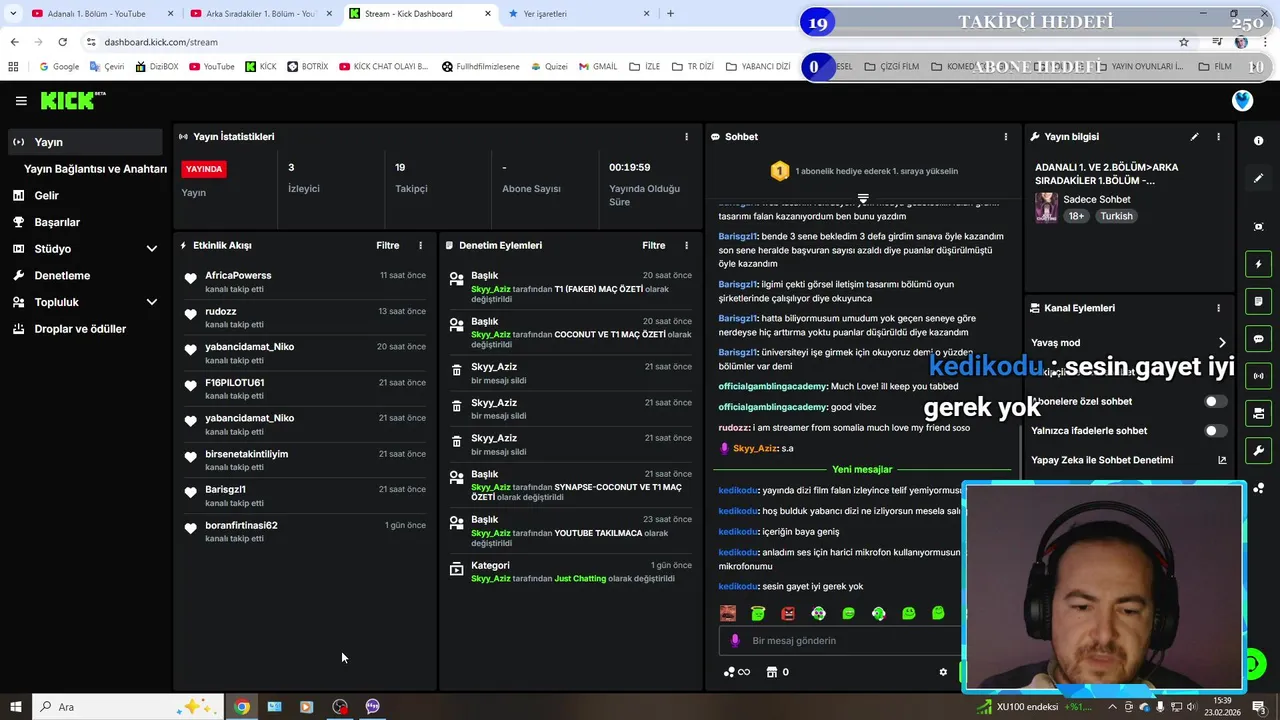The height and width of the screenshot is (720, 1280).
Task: Click the wrench icon in right rail
Action: point(1259,450)
